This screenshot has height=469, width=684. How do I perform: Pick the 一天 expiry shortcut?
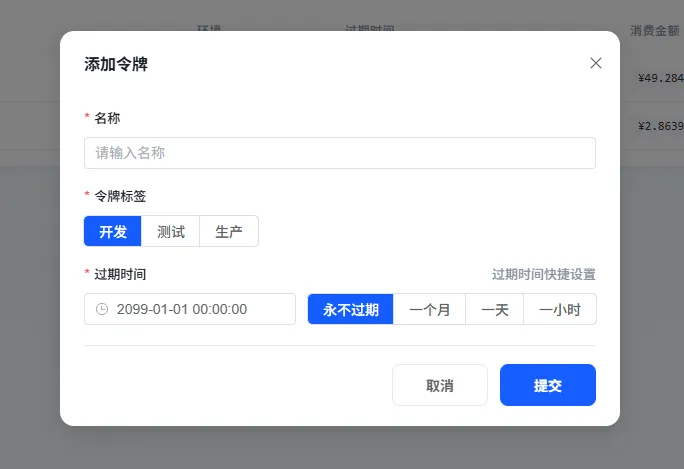pyautogui.click(x=495, y=309)
